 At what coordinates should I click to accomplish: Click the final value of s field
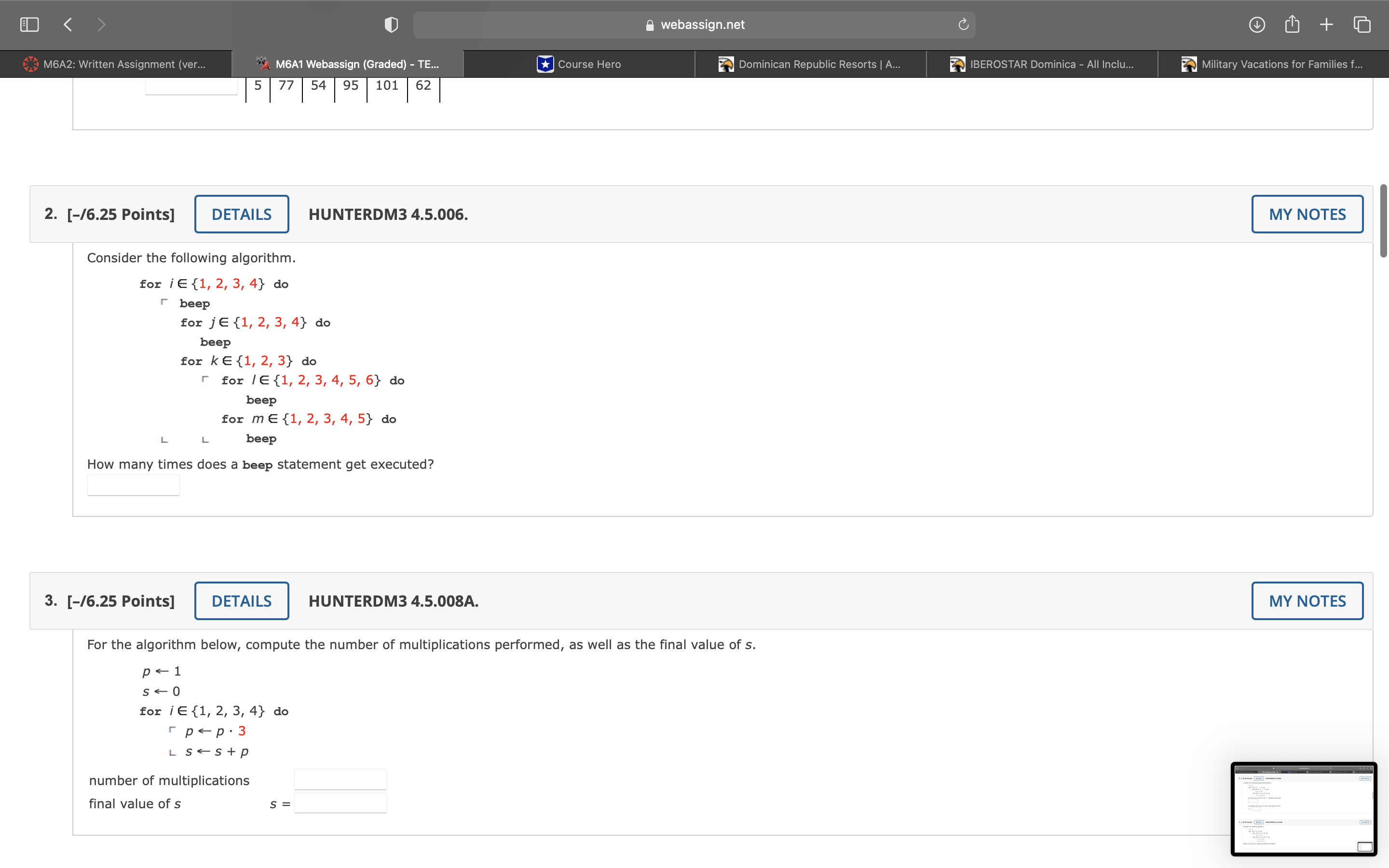point(340,803)
